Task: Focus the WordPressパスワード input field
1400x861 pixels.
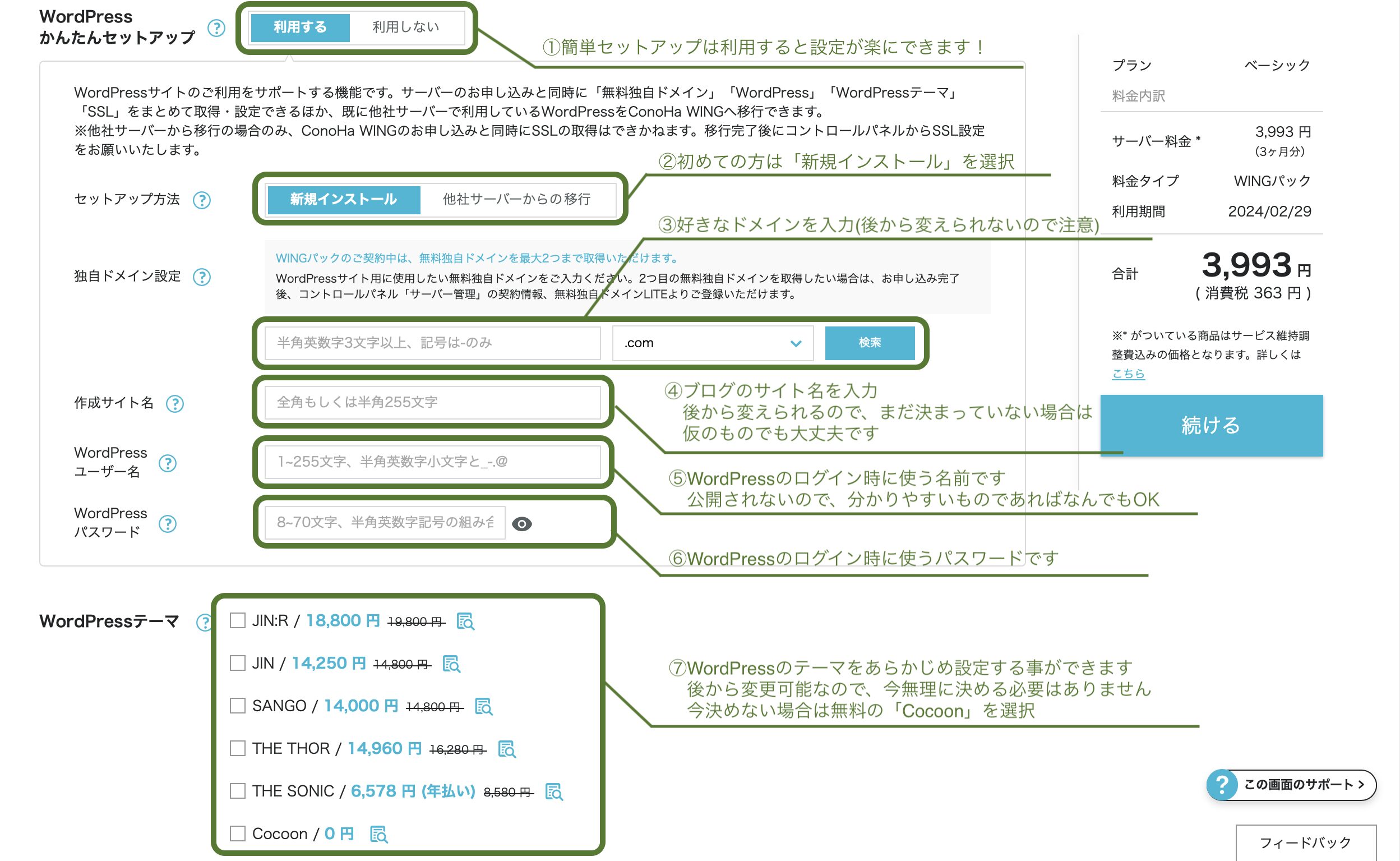Action: coord(385,523)
